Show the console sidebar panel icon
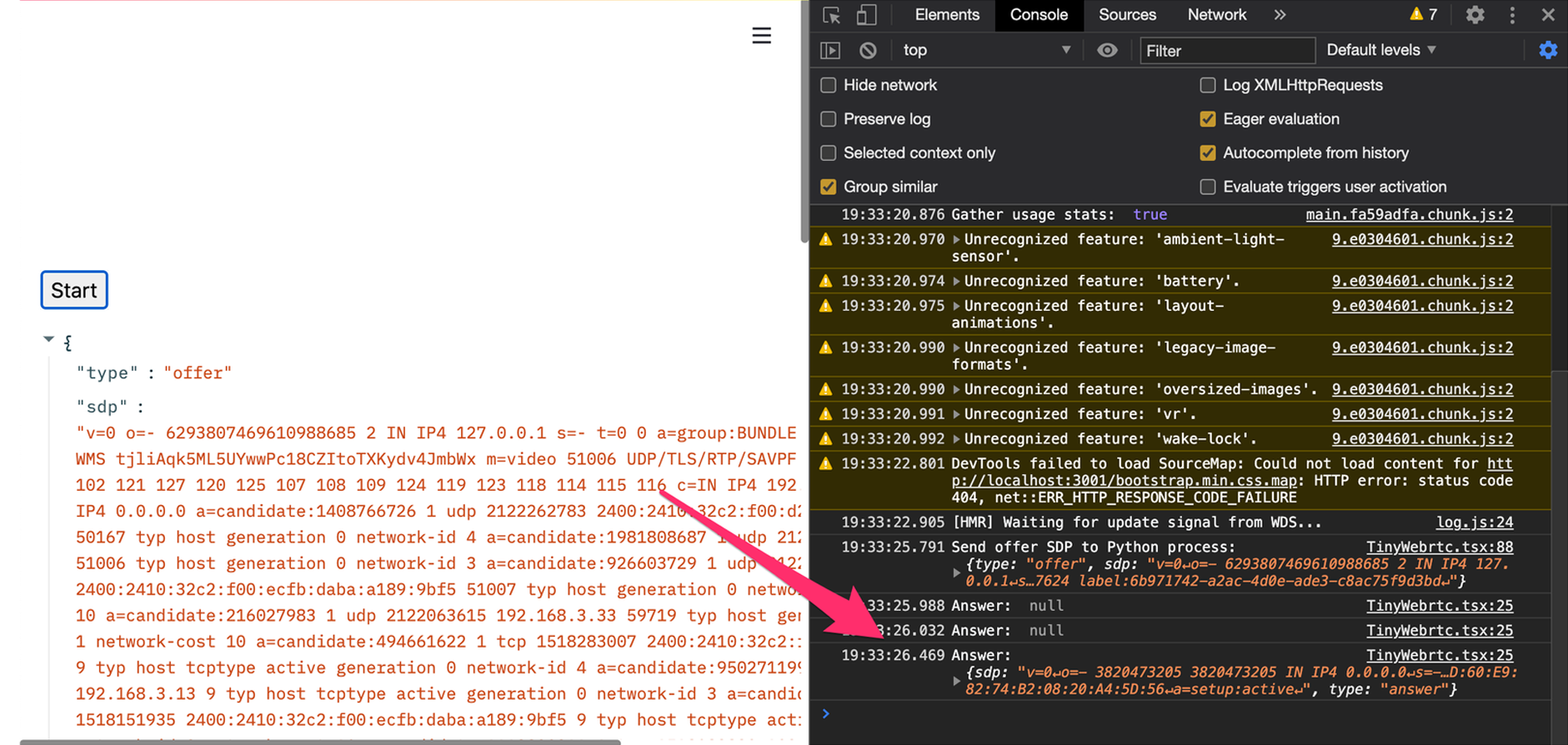Screen dimensions: 1568x745 830,51
